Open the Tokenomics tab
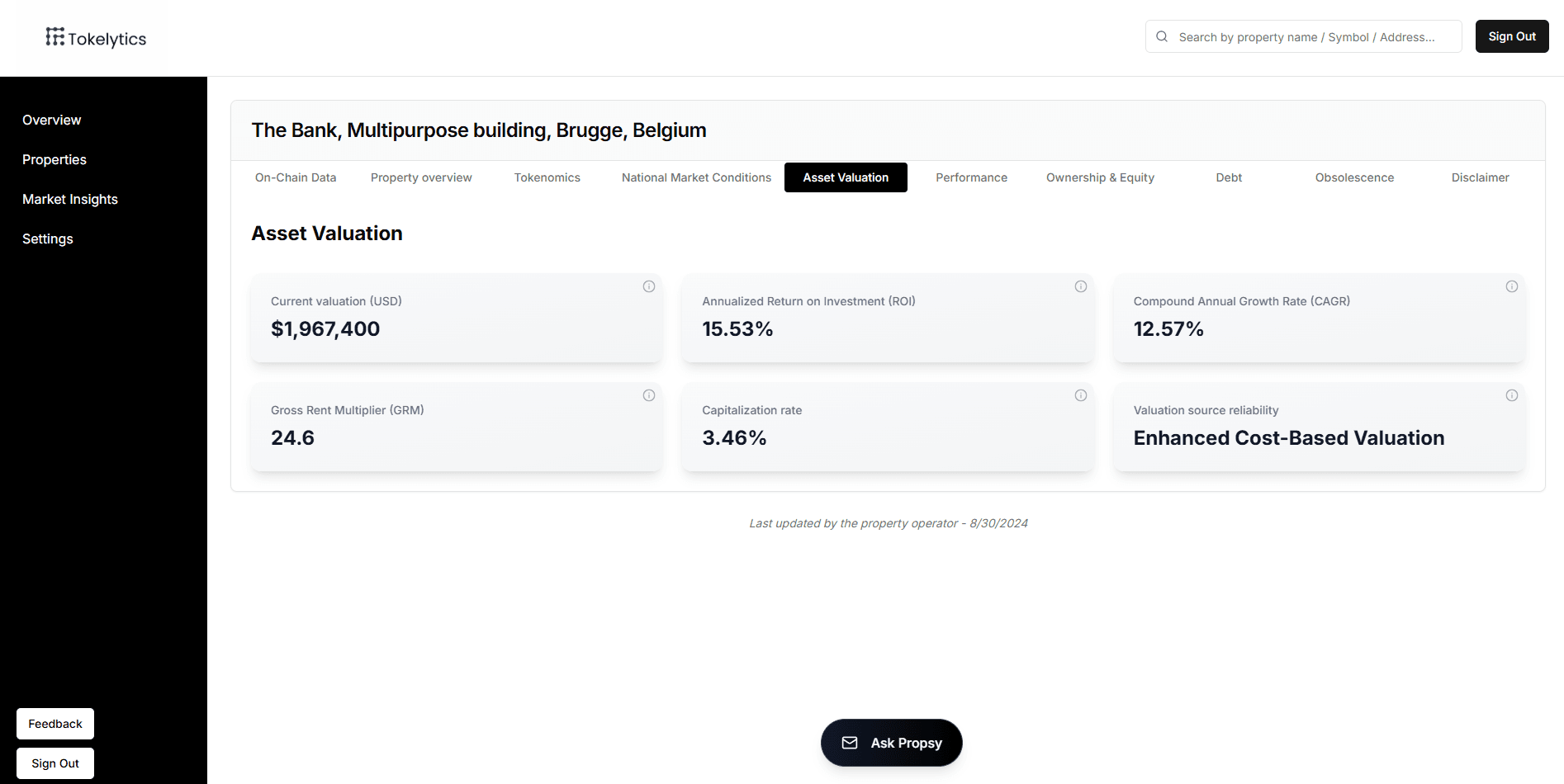The height and width of the screenshot is (784, 1564). tap(547, 177)
